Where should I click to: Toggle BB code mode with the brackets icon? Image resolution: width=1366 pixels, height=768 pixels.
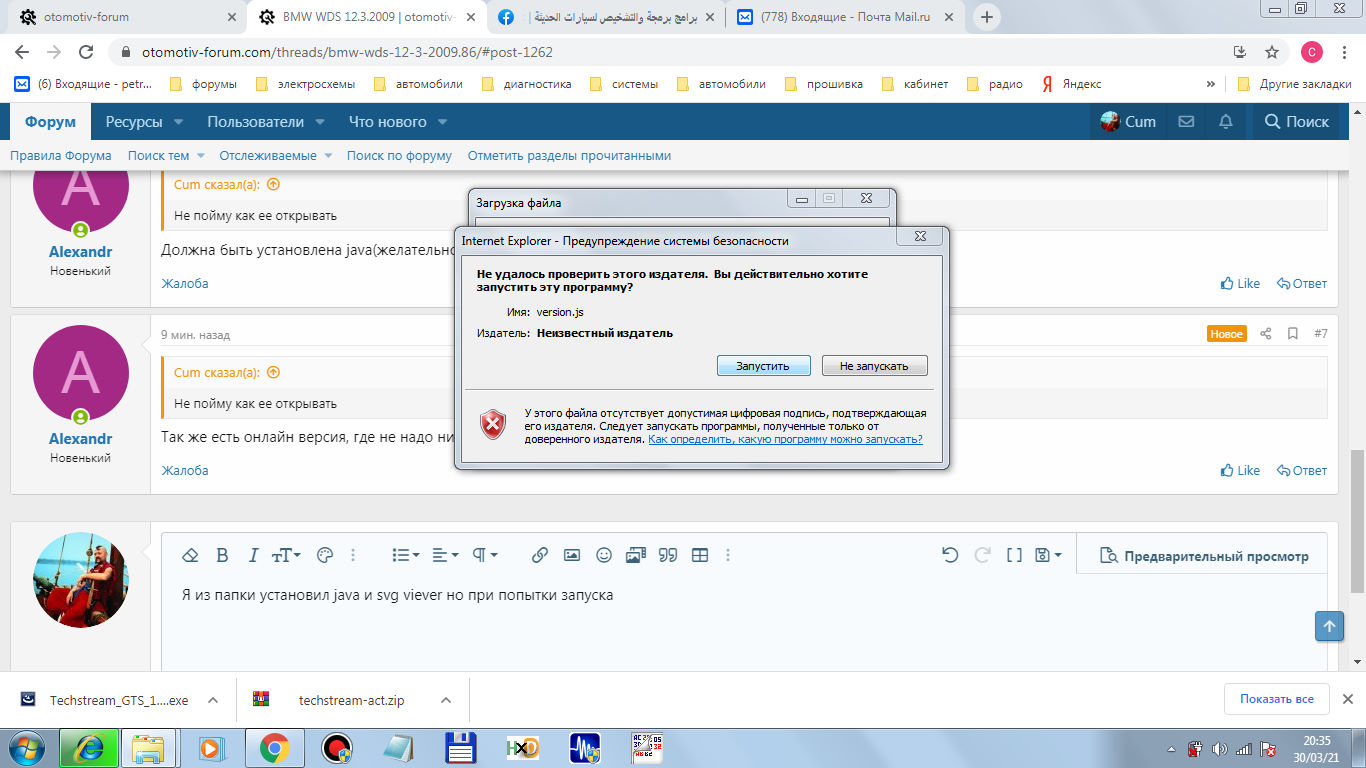[1014, 555]
